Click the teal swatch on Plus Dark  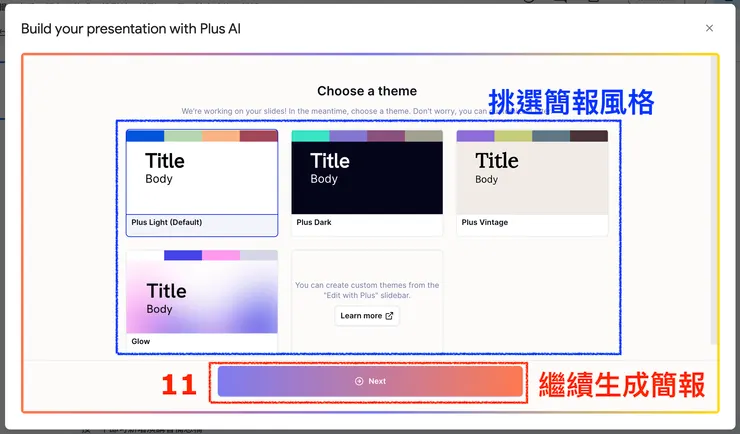click(311, 136)
